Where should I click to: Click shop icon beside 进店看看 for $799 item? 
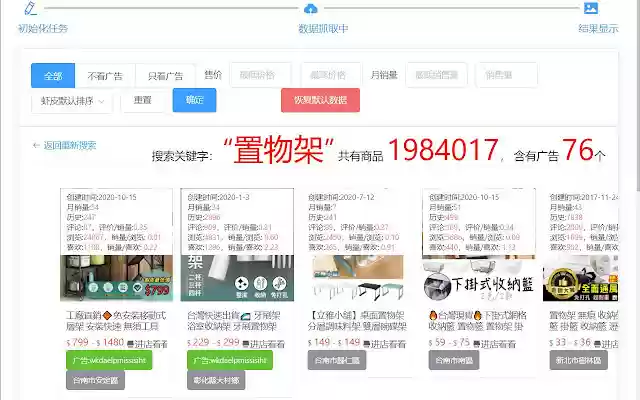click(130, 344)
